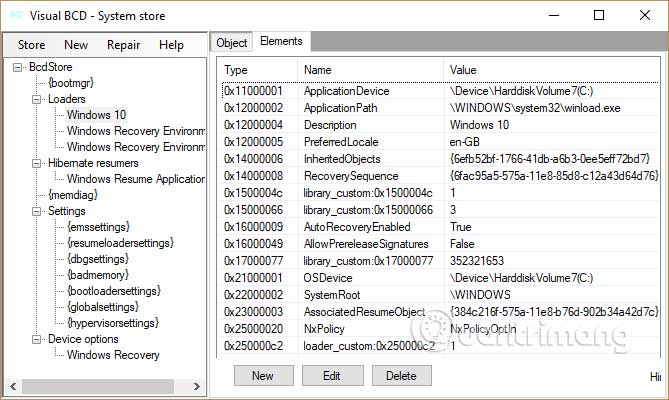The height and width of the screenshot is (400, 669).
Task: Collapse the Loaders tree node
Action: tap(38, 99)
